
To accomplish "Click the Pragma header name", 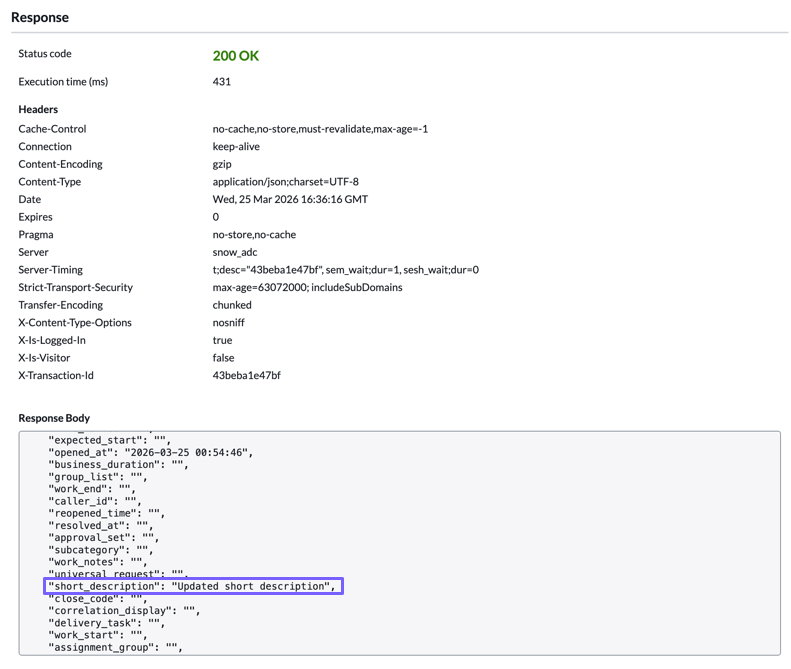I will tap(36, 235).
